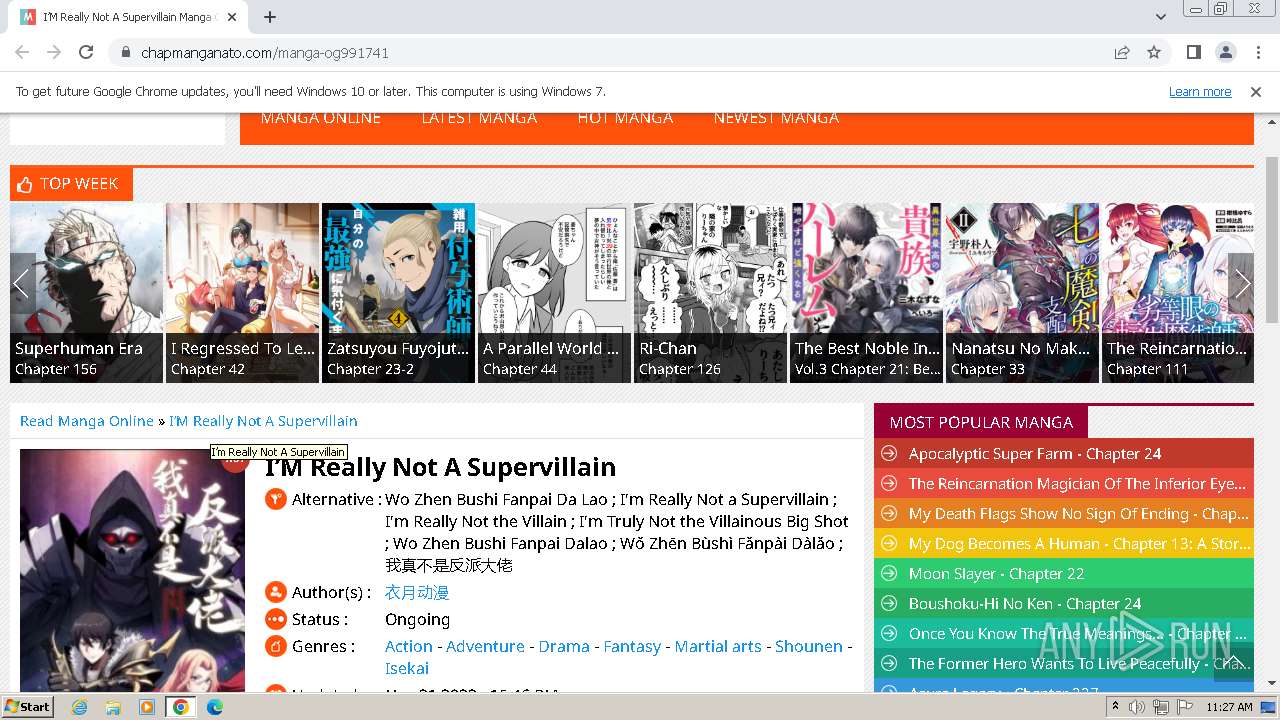Viewport: 1280px width, 720px height.
Task: Open Superhuman Era Chapter 156
Action: [x=56, y=369]
